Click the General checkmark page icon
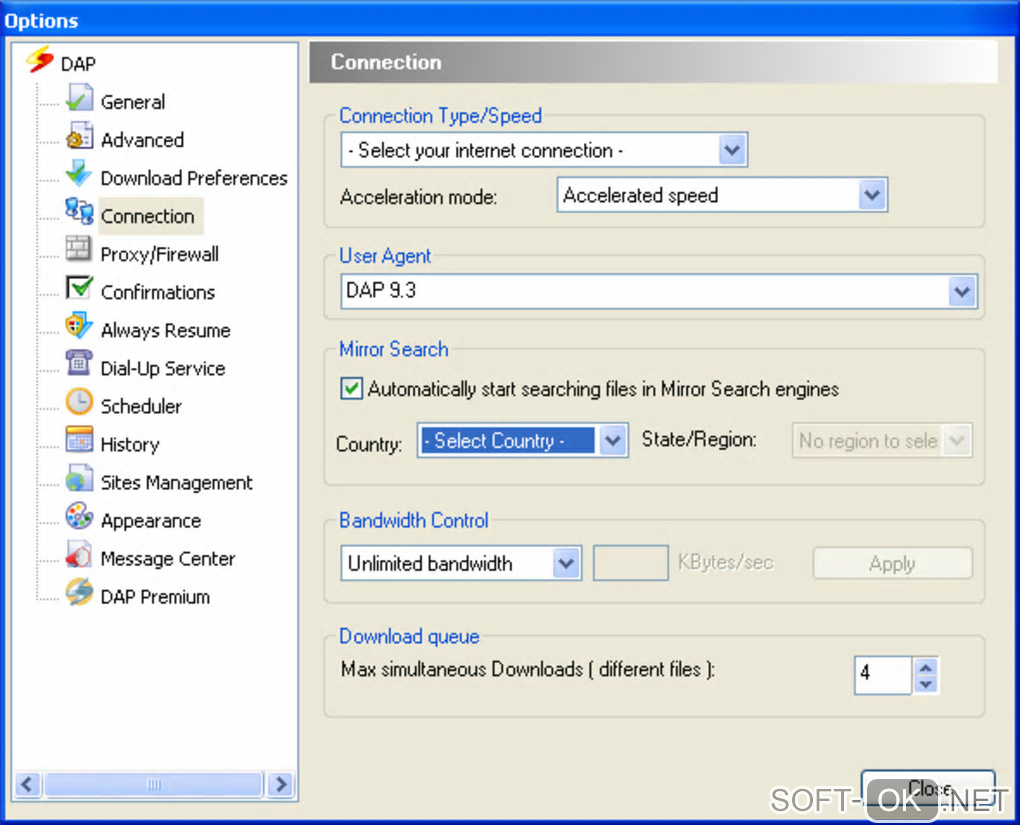This screenshot has height=825, width=1020. tap(79, 99)
